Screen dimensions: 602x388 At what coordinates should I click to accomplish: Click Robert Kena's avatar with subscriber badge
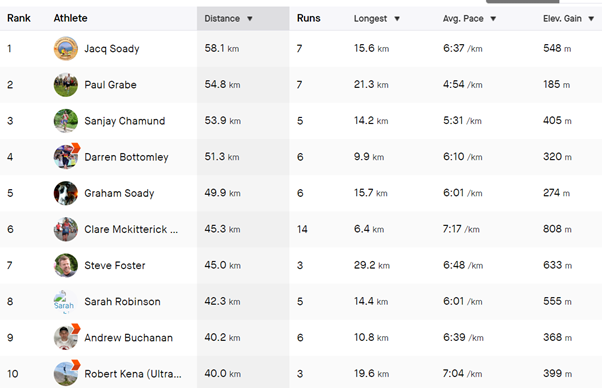66,373
